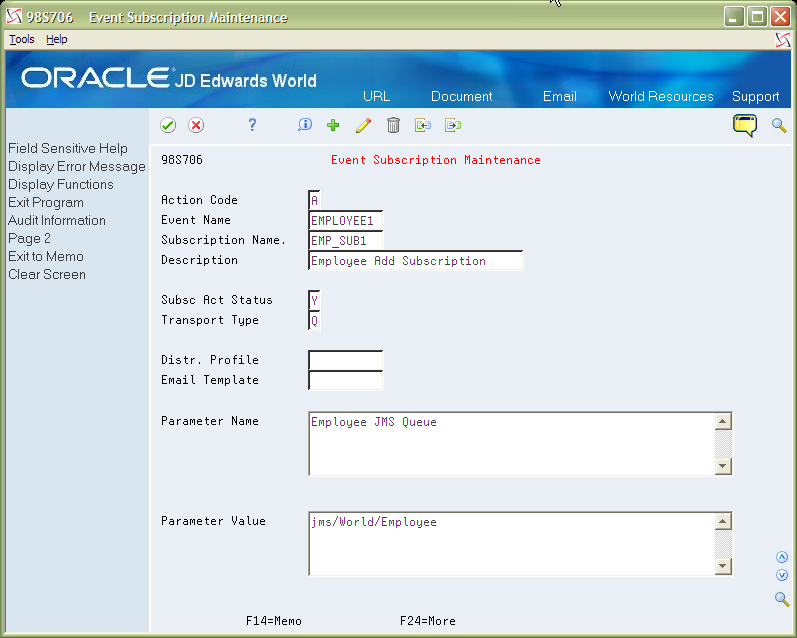Viewport: 797px width, 638px height.
Task: Open the URL header link
Action: click(377, 96)
